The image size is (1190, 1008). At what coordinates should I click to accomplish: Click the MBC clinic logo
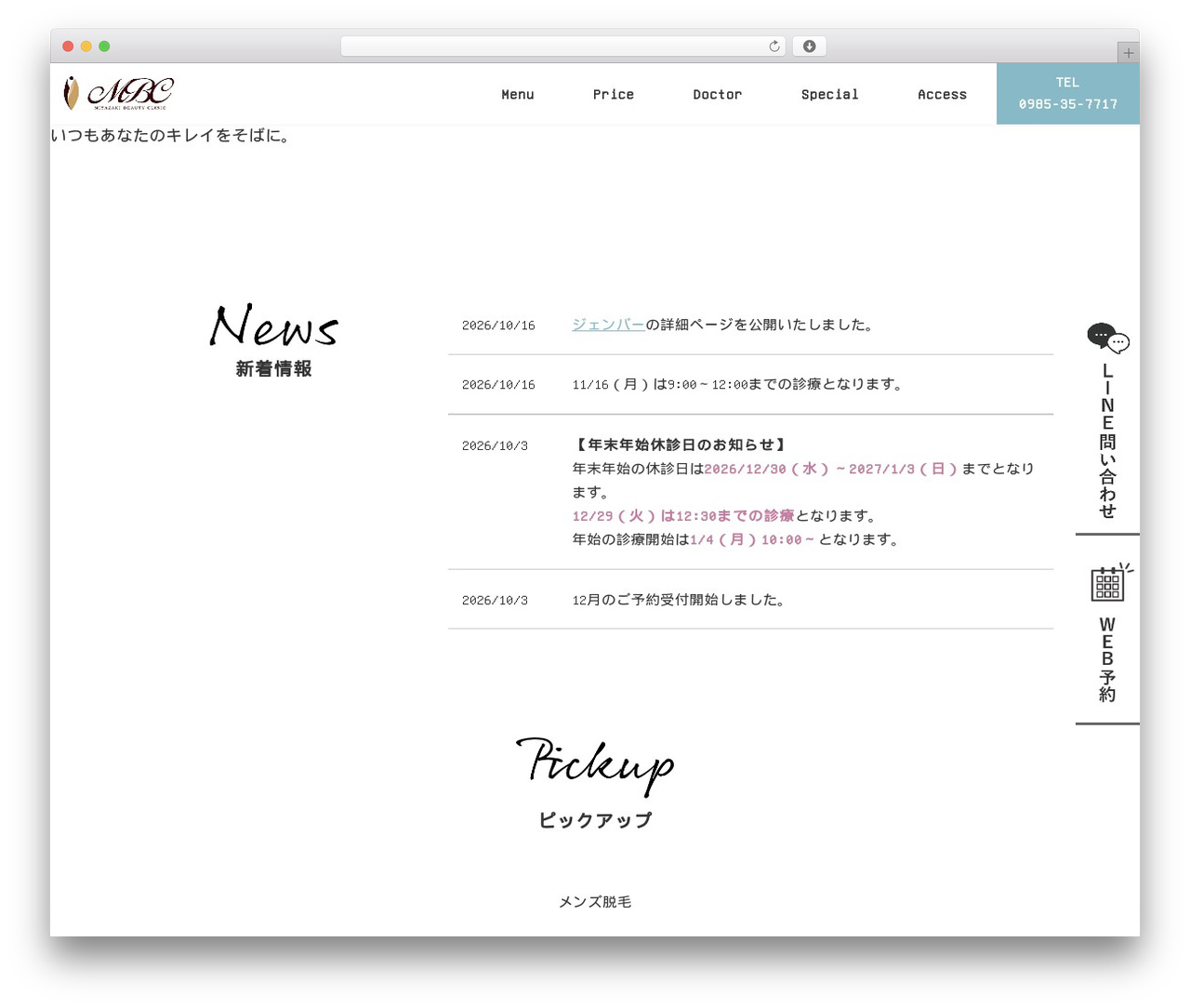(118, 93)
